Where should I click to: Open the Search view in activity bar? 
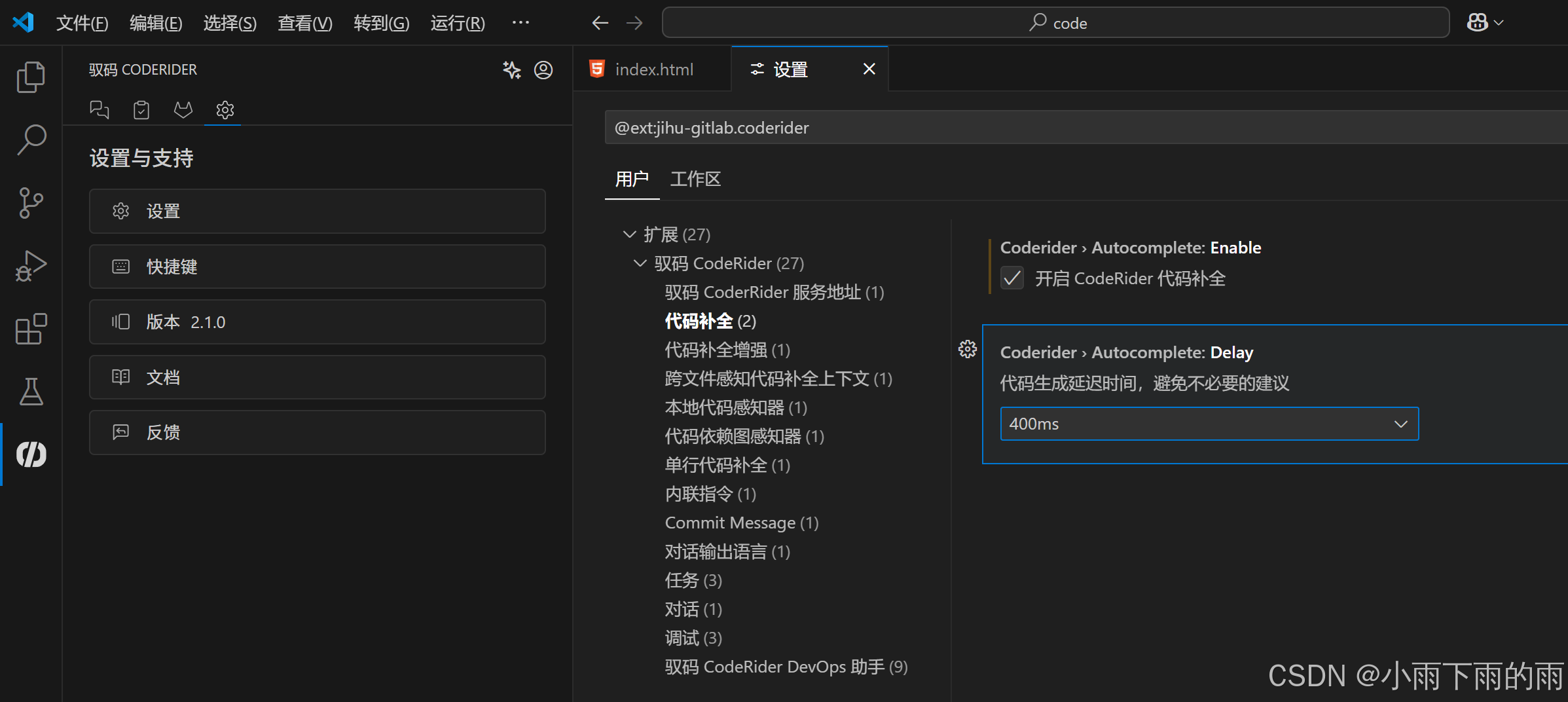(x=31, y=140)
